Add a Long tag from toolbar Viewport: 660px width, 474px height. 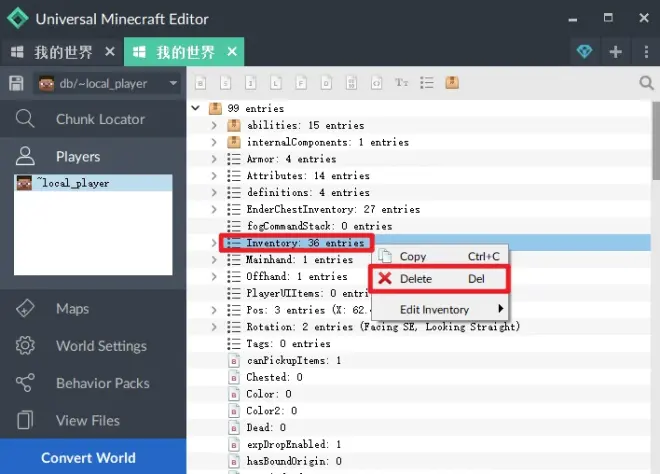pyautogui.click(x=276, y=83)
